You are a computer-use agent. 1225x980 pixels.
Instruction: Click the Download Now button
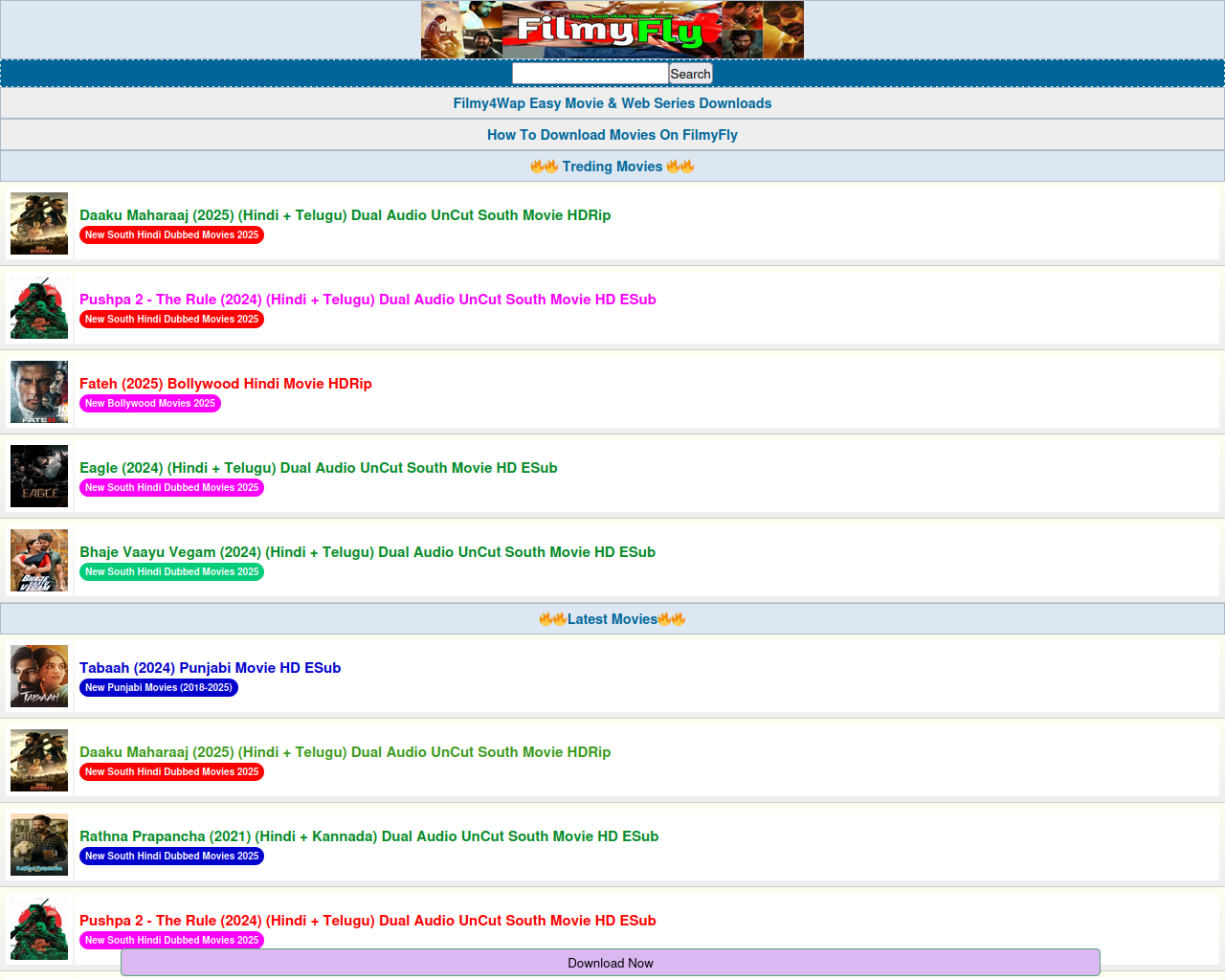(x=611, y=963)
